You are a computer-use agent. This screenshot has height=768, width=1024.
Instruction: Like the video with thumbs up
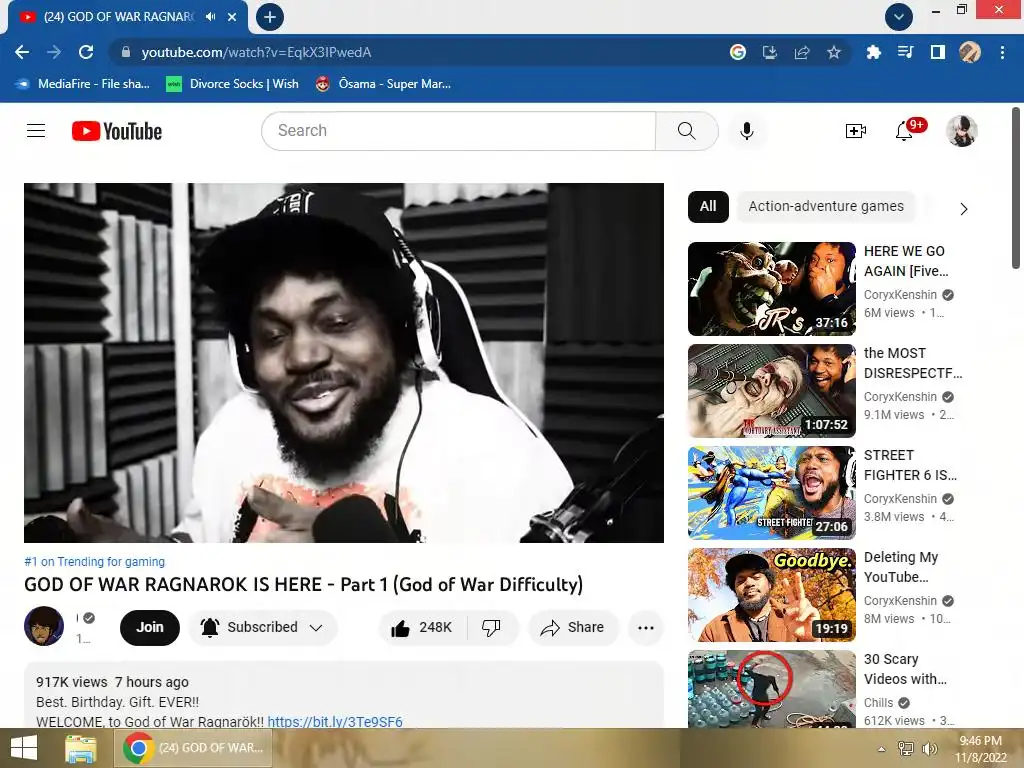coord(421,628)
